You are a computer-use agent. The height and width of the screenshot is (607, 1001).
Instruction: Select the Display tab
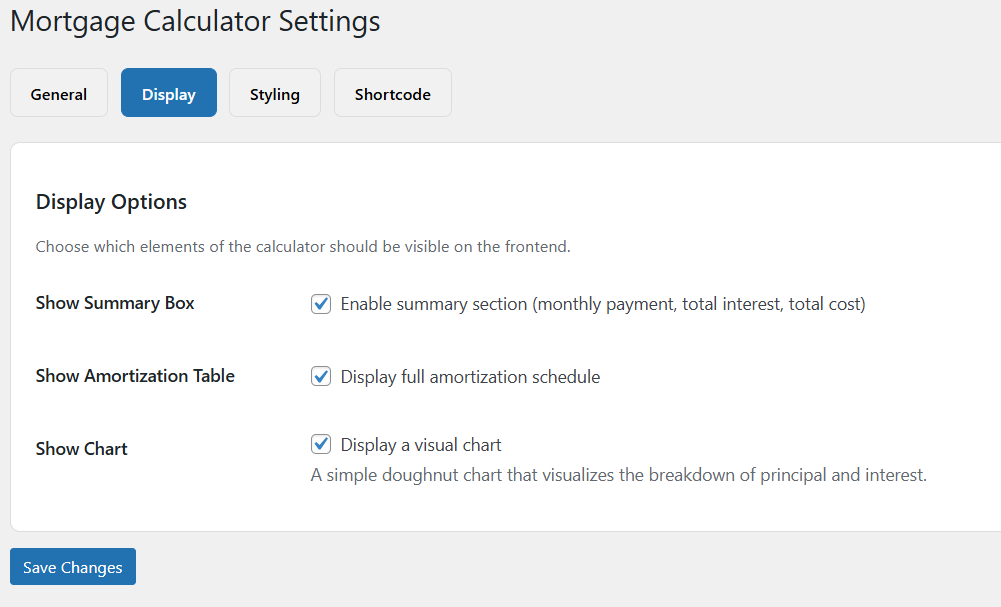(x=169, y=94)
